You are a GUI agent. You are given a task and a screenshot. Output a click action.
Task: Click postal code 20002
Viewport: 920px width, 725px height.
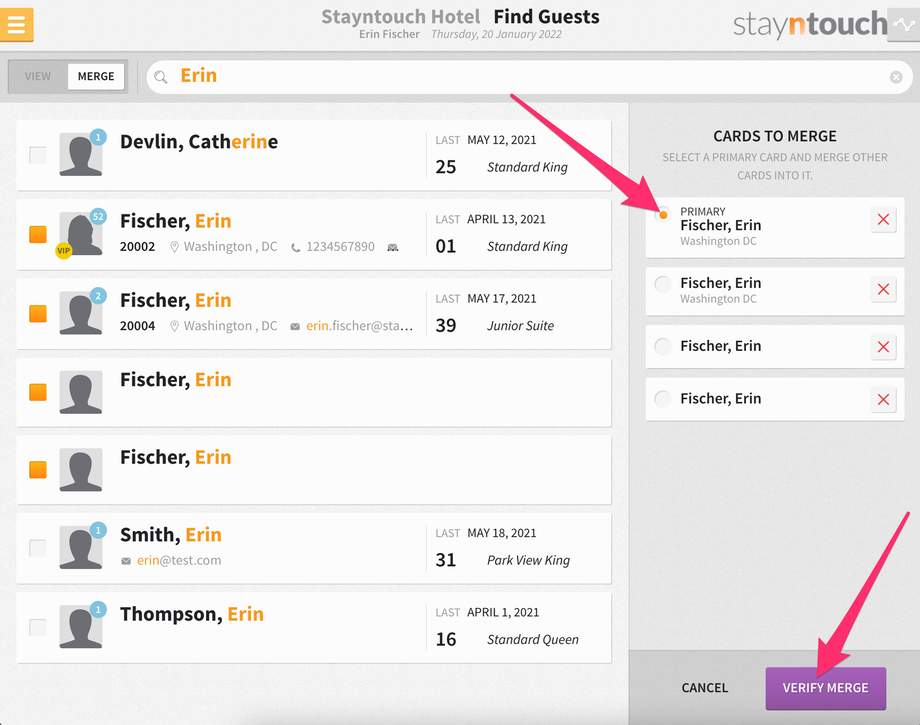tap(137, 247)
